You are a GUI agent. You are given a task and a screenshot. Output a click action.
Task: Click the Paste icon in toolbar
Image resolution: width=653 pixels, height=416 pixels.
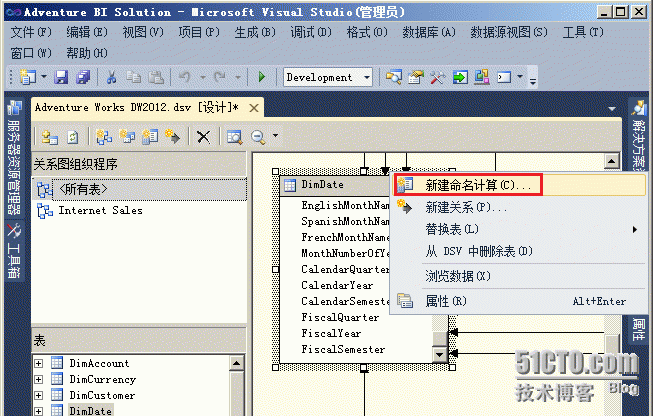[156, 77]
